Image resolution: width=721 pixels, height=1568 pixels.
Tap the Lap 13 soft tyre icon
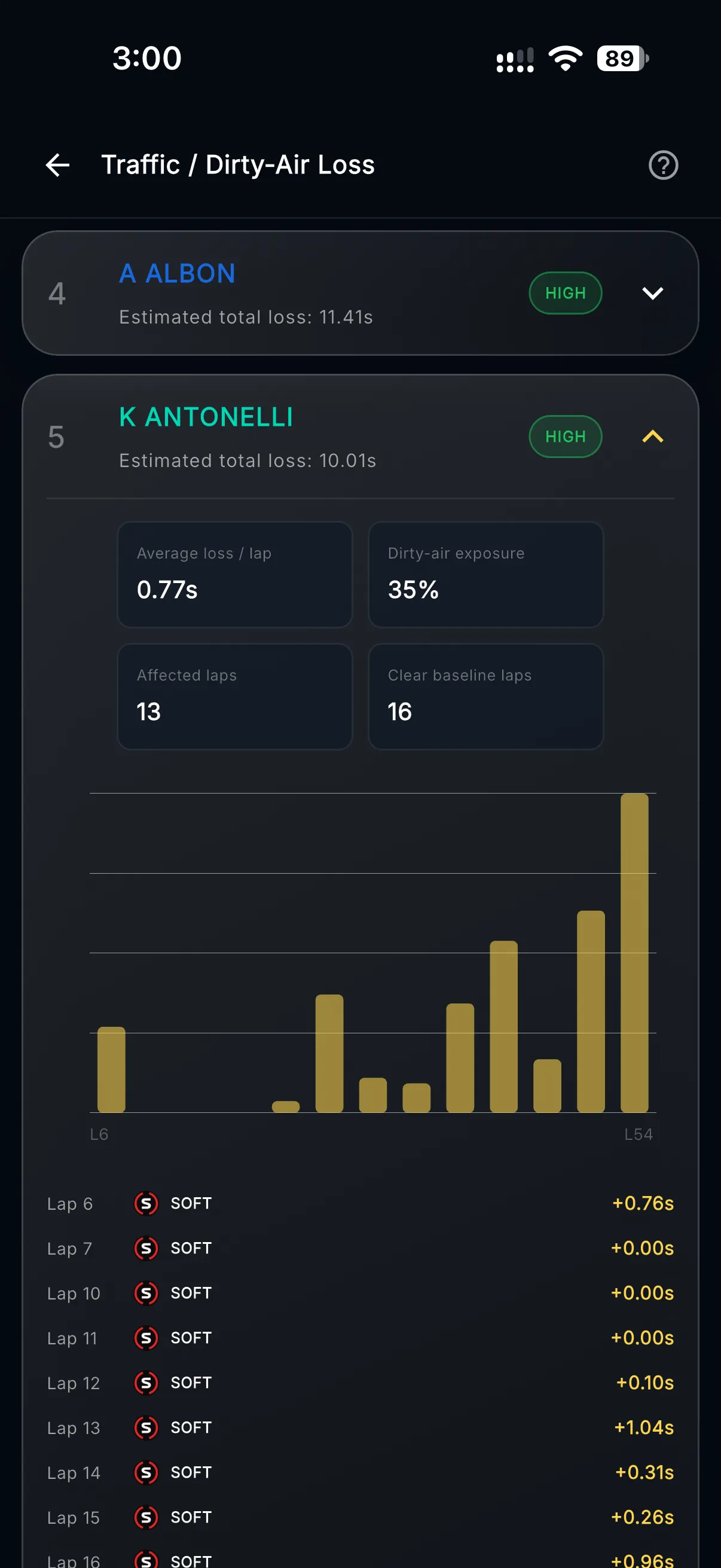[x=146, y=1427]
